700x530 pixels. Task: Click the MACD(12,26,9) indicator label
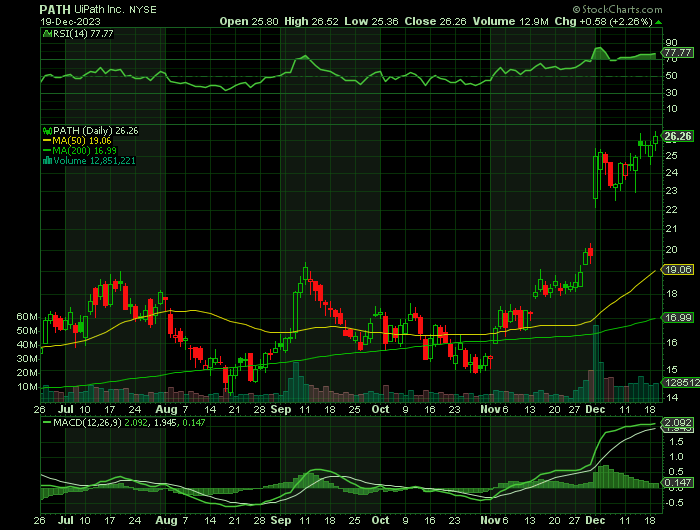87,422
